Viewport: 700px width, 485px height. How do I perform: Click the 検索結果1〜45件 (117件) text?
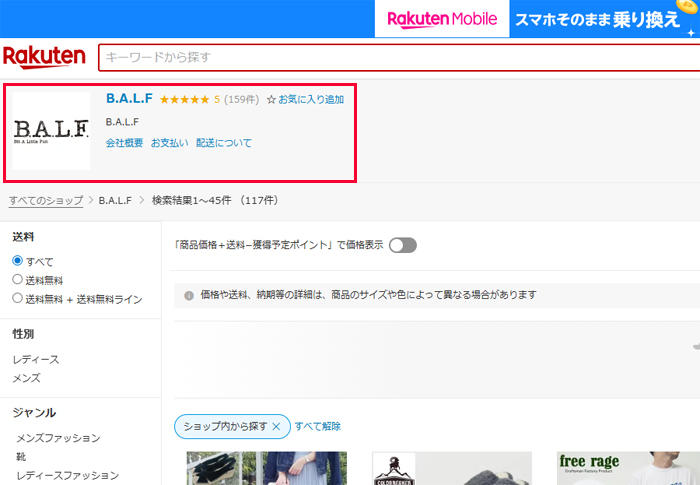click(x=215, y=201)
